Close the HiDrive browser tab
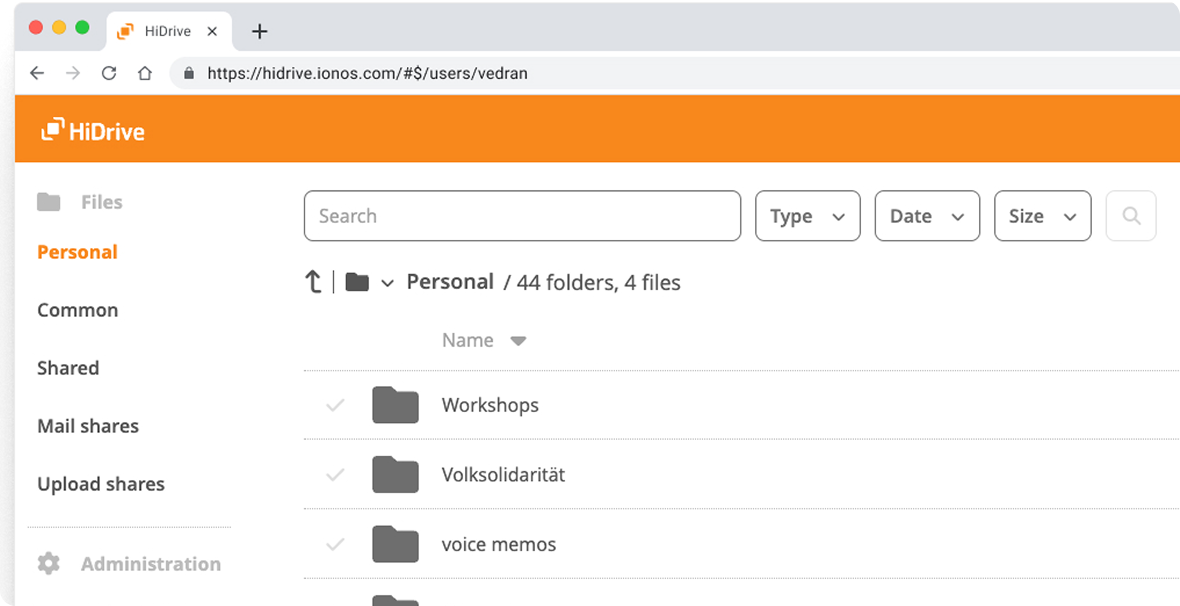The height and width of the screenshot is (606, 1180). 212,31
